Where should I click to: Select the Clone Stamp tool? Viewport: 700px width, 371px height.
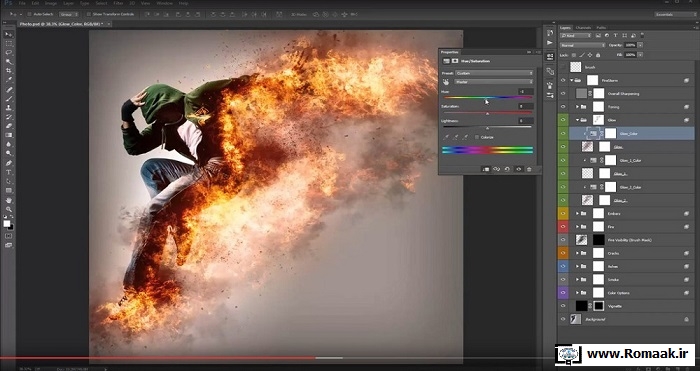pyautogui.click(x=8, y=108)
